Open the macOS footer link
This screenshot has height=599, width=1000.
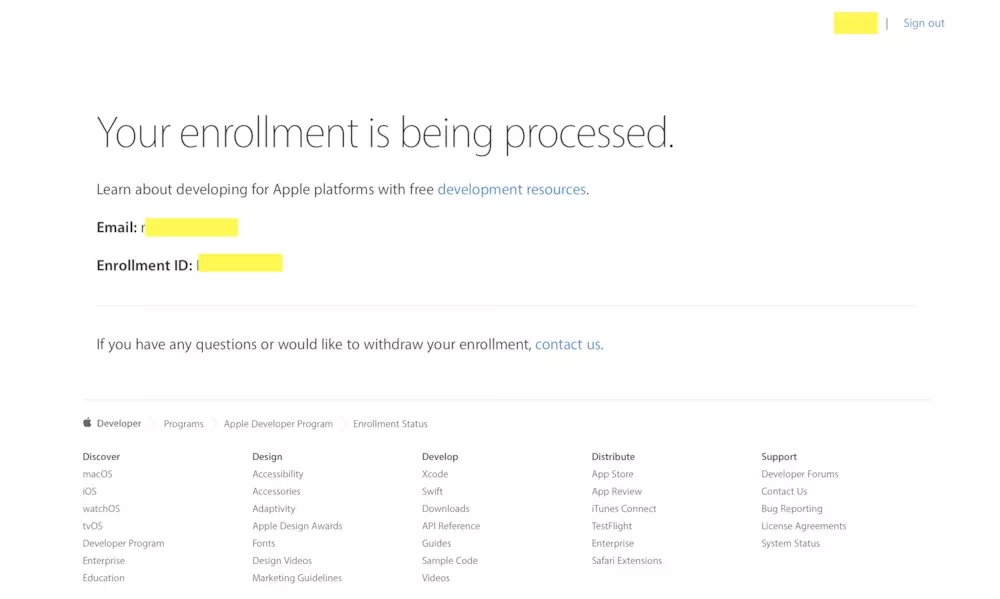[x=97, y=474]
